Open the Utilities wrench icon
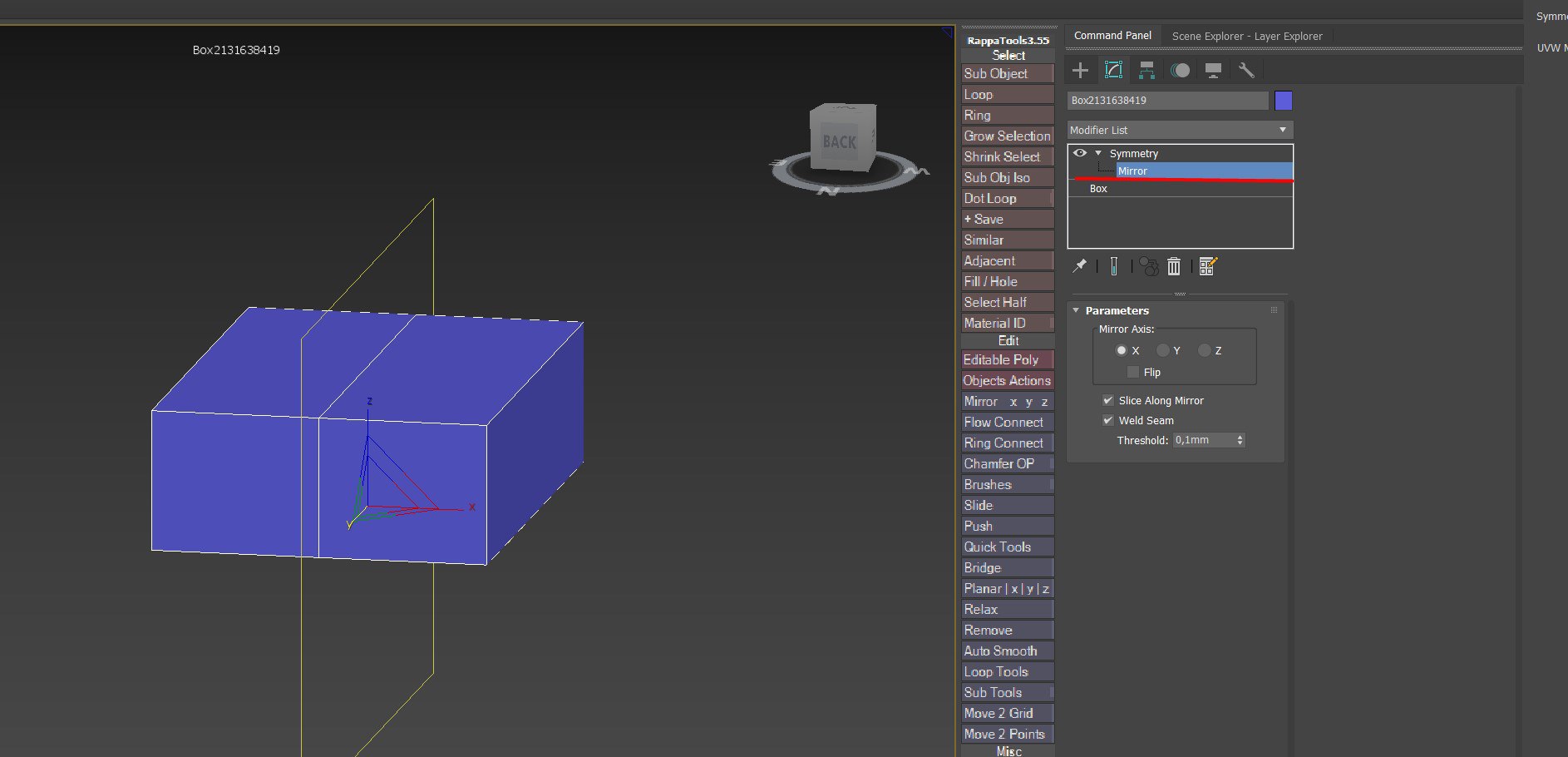This screenshot has height=757, width=1568. 1246,71
